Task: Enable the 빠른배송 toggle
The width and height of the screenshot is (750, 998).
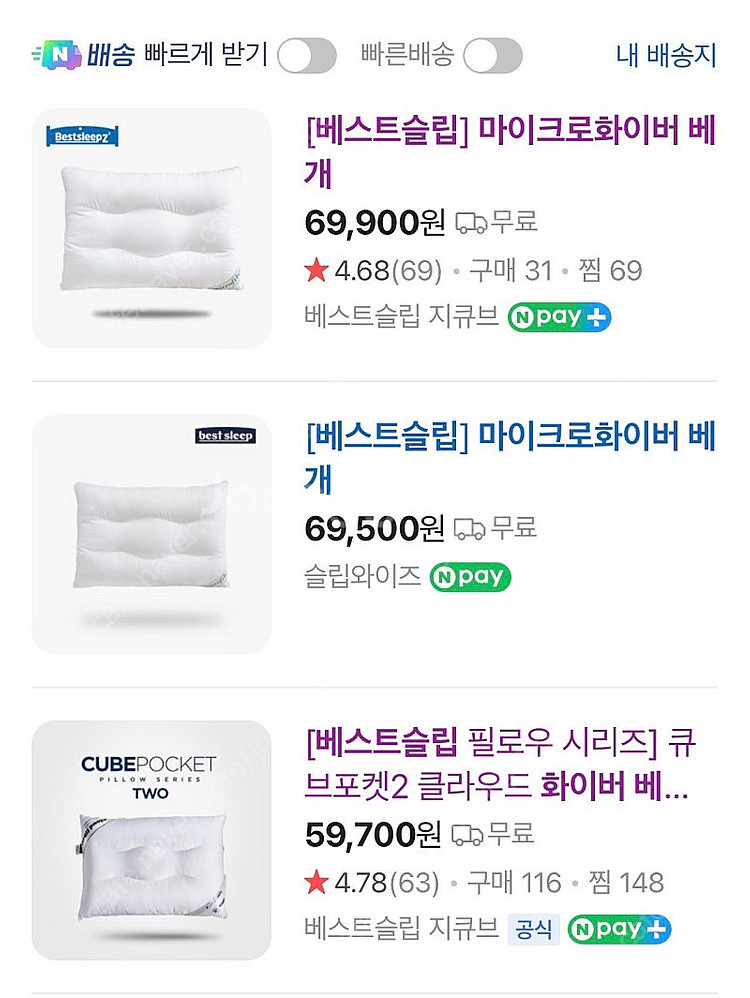Action: click(493, 56)
